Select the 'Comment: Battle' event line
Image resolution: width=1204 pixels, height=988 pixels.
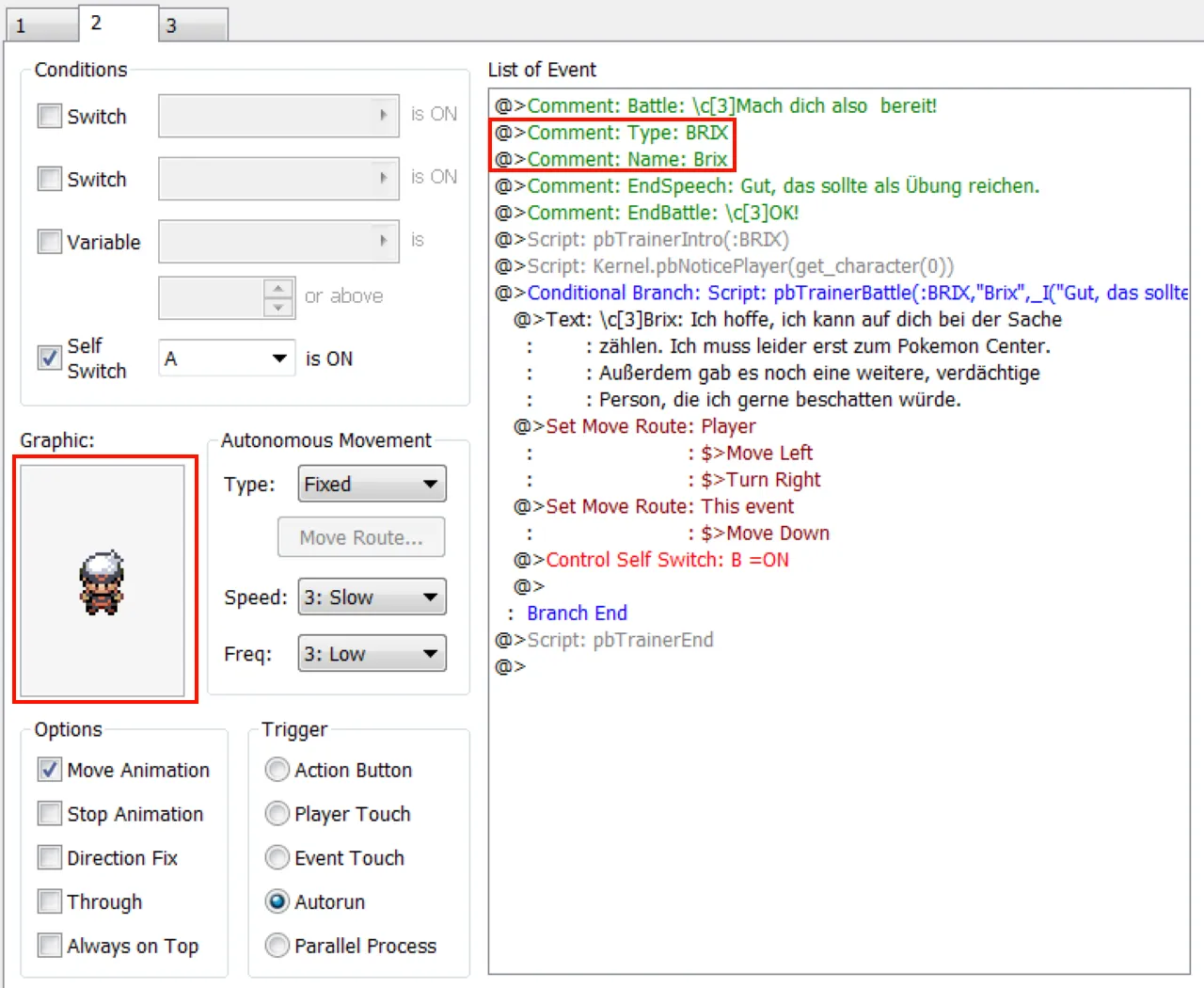[716, 105]
